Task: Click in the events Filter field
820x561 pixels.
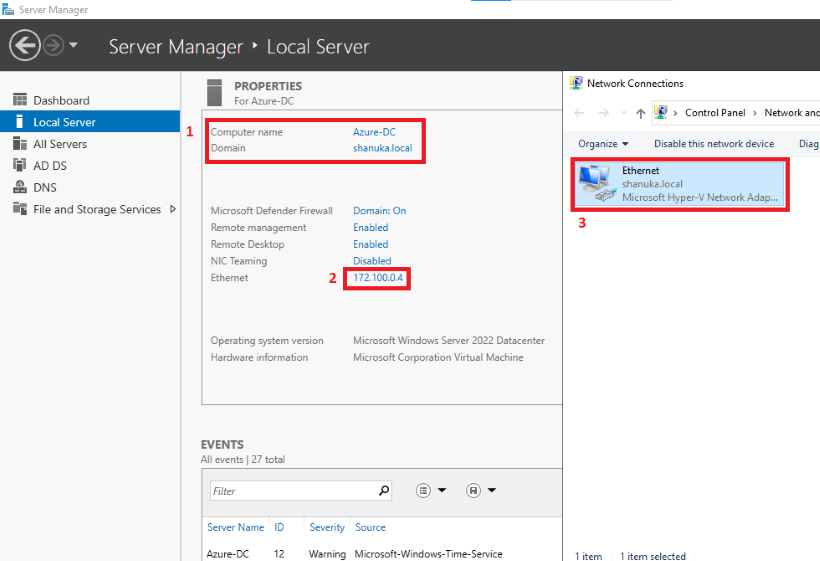Action: coord(293,491)
